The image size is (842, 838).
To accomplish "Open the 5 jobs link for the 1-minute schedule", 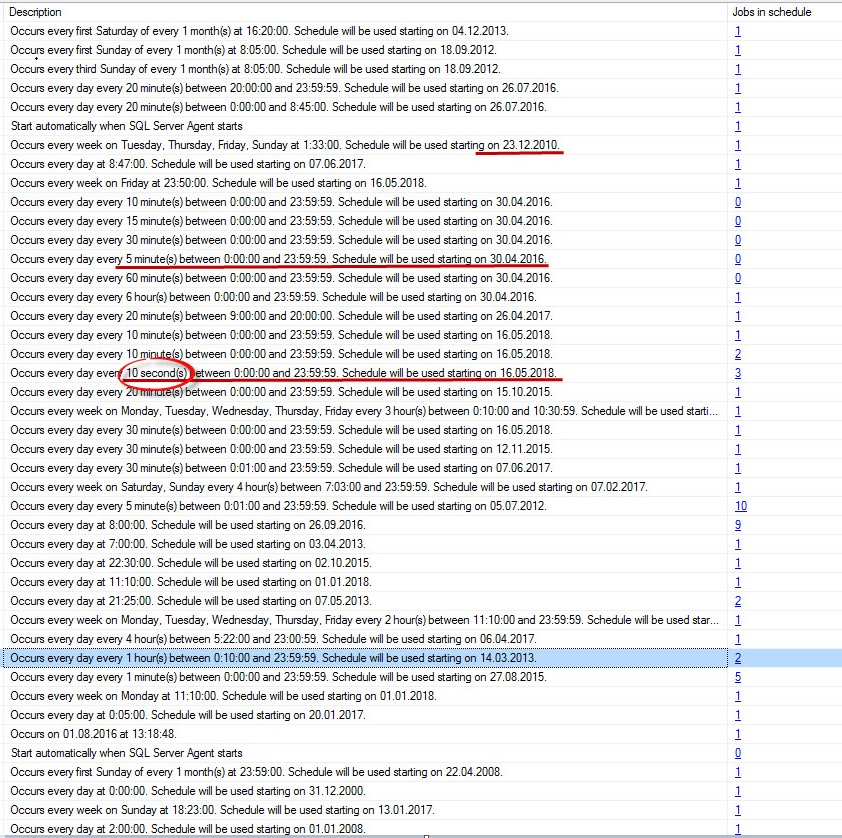I will coord(737,677).
